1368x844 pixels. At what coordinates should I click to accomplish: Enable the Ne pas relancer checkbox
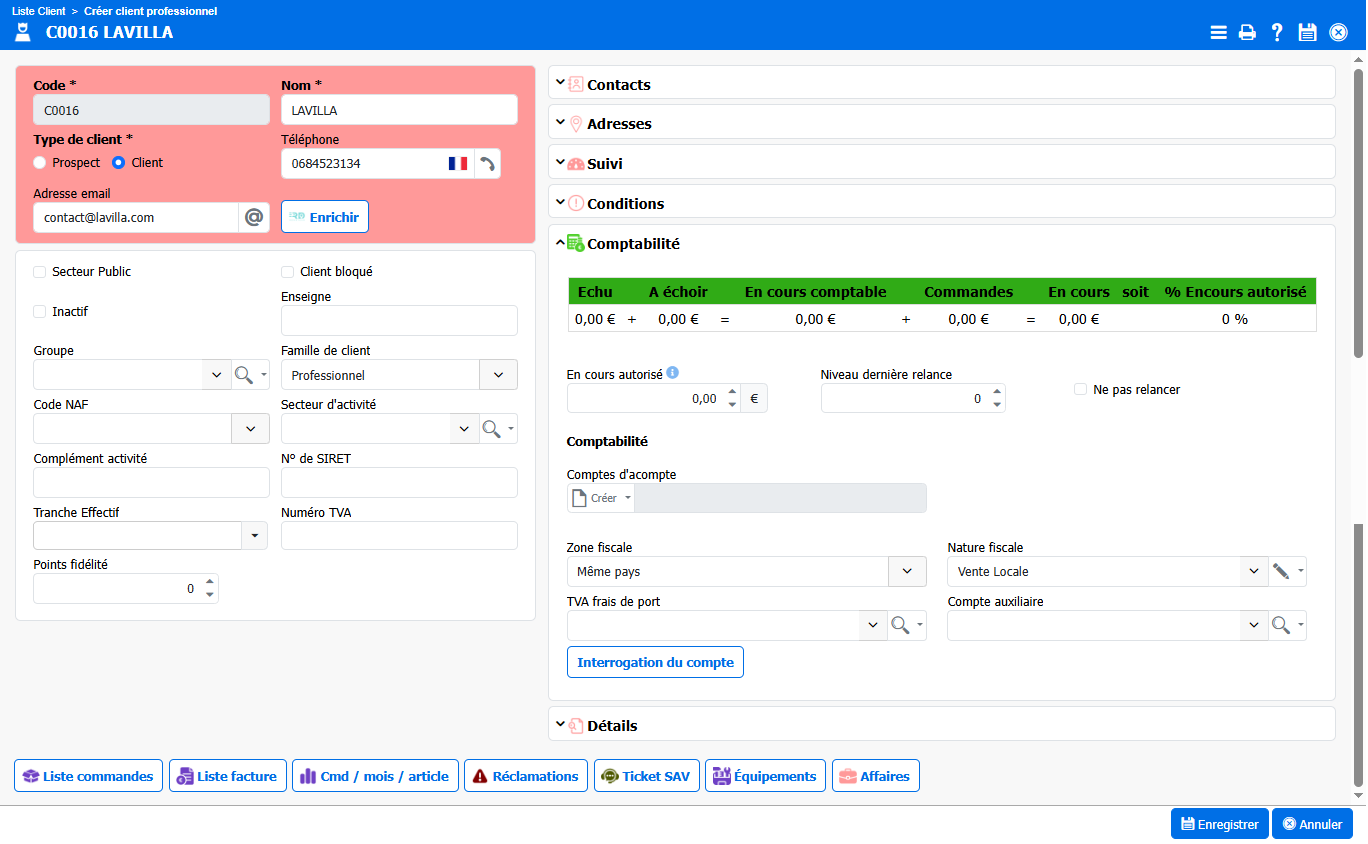[1080, 390]
